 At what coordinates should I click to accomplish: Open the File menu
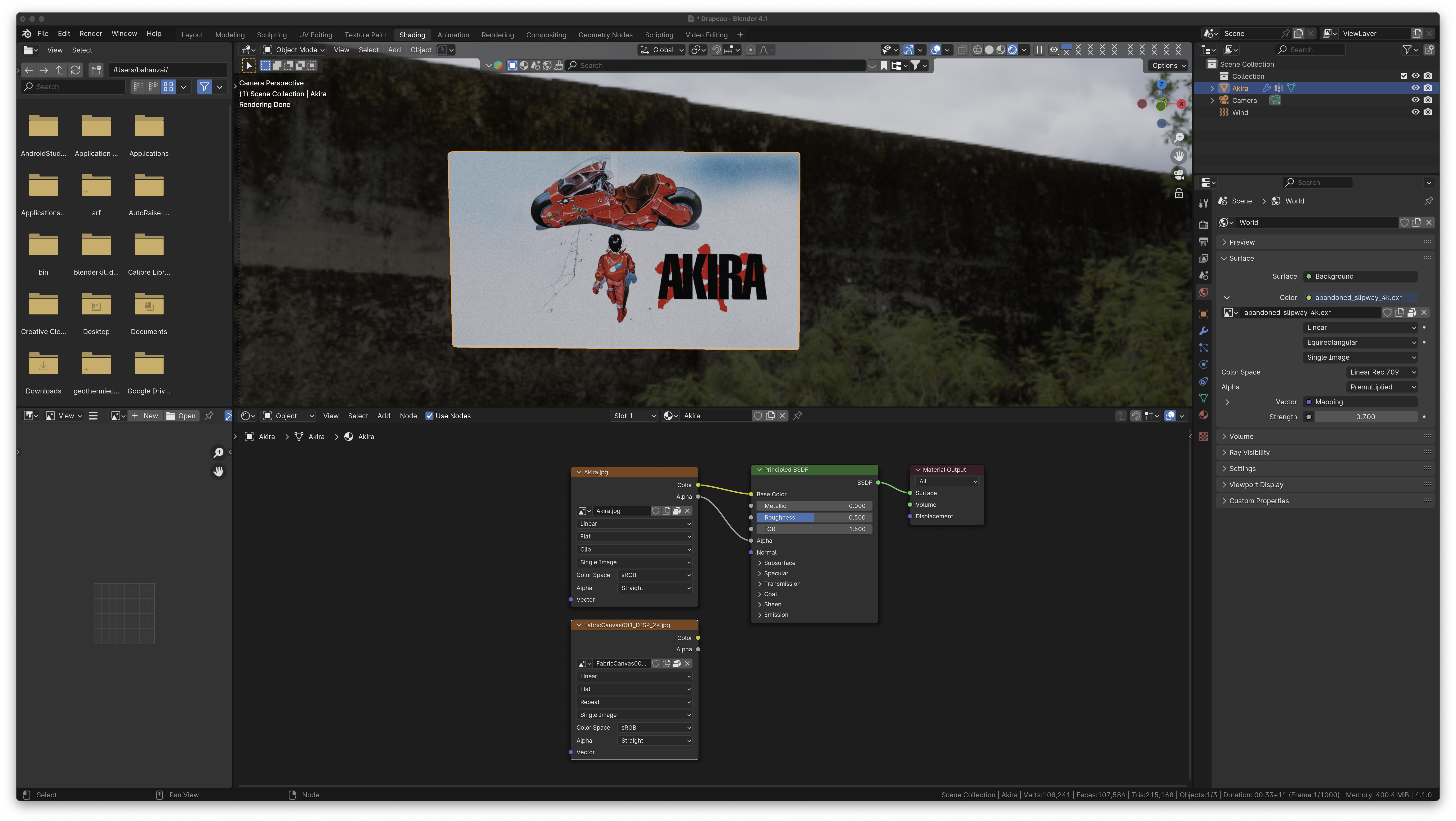coord(43,34)
